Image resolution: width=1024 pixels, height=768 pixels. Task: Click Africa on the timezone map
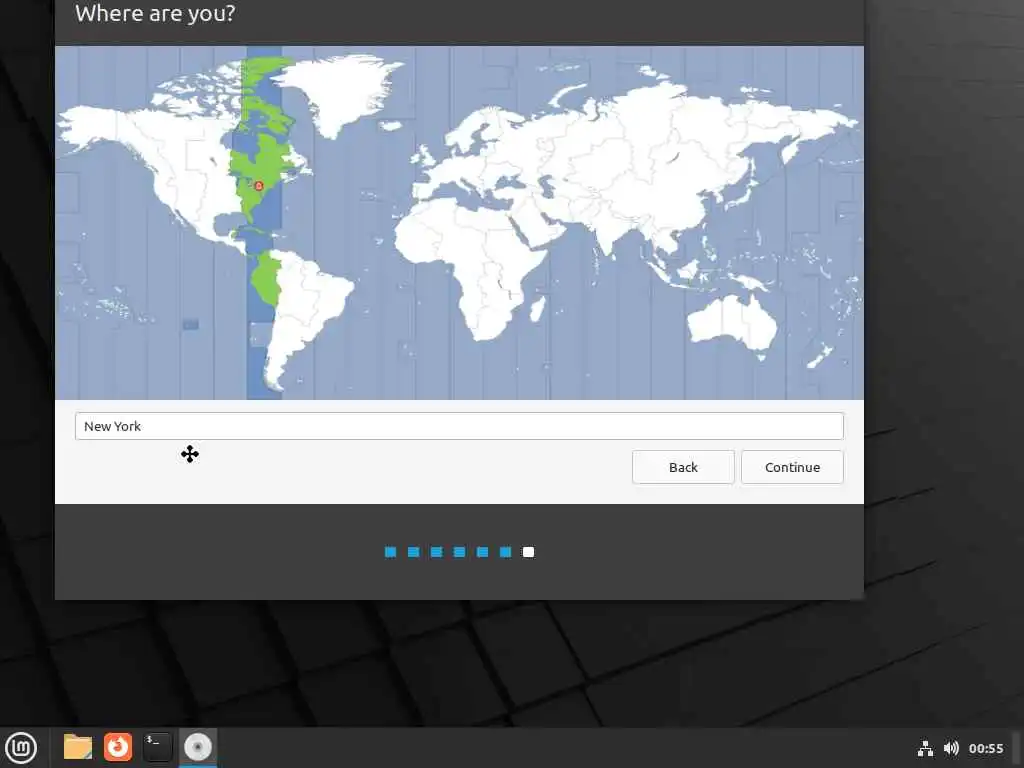click(x=469, y=268)
